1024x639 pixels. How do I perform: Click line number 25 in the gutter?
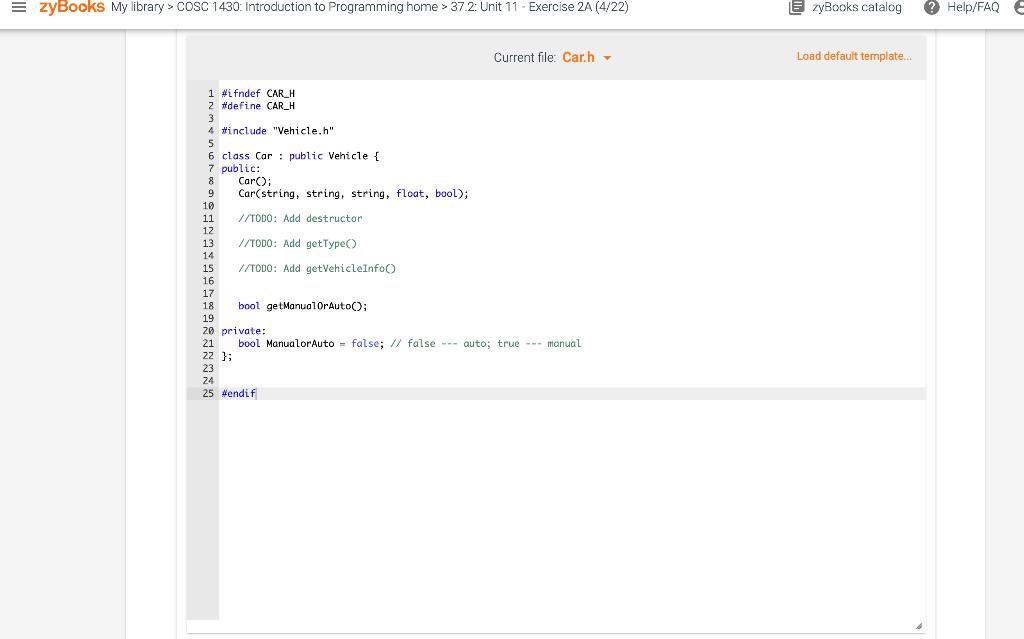click(208, 393)
